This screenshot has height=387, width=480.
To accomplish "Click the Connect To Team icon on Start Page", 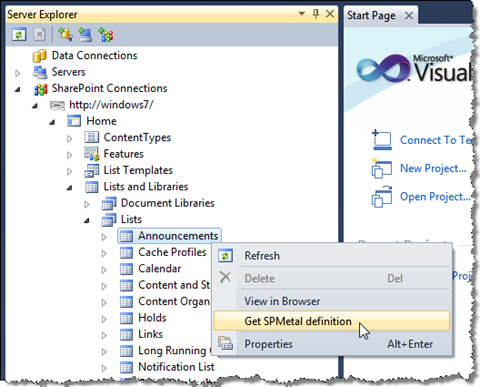I will (x=381, y=140).
